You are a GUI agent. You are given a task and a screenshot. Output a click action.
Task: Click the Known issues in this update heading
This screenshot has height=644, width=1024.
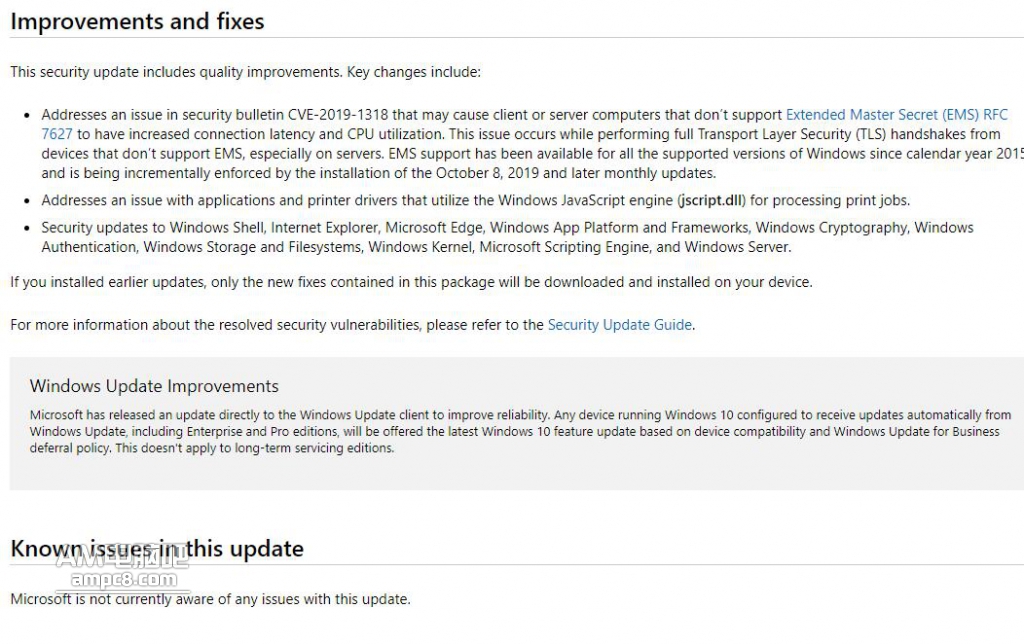pyautogui.click(x=157, y=549)
